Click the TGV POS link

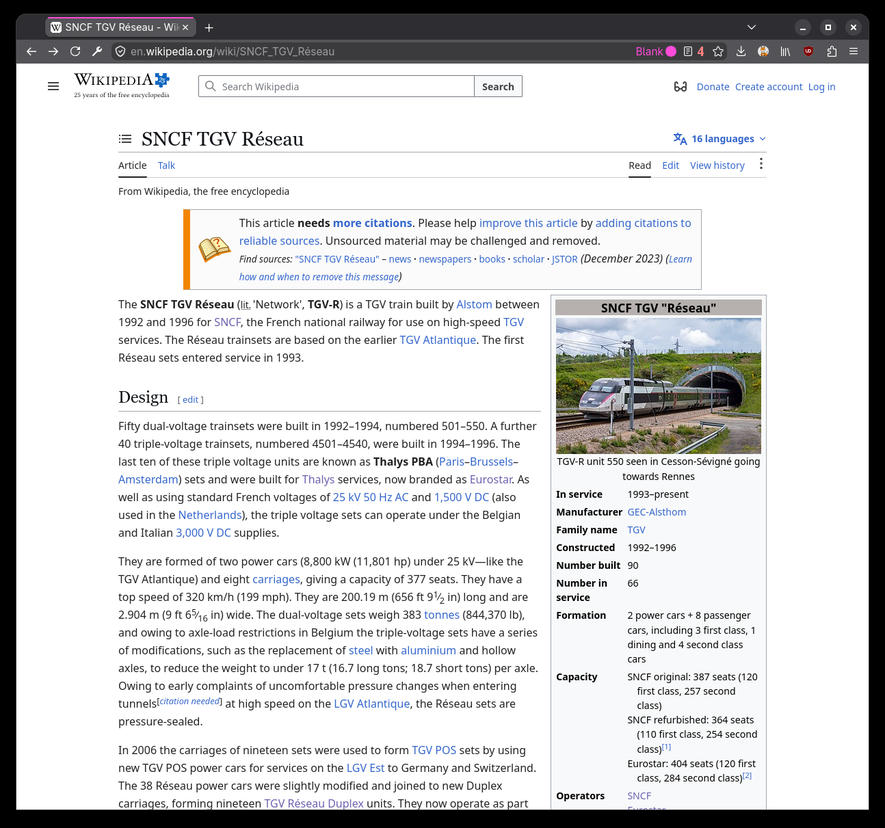click(433, 750)
